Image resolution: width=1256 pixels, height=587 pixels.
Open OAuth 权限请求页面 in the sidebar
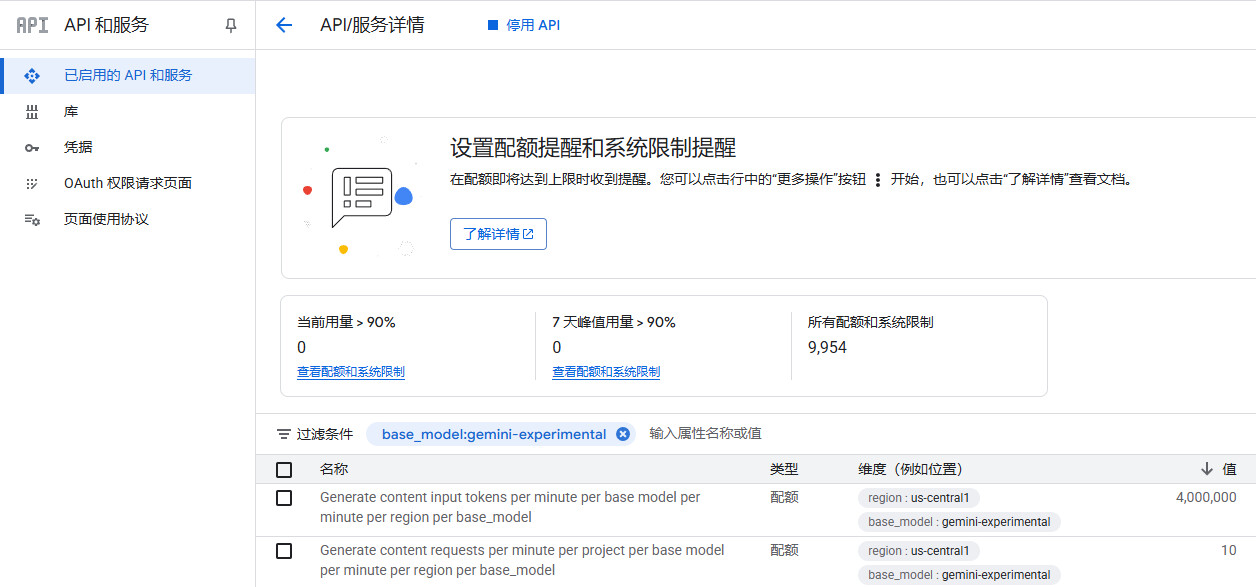127,184
